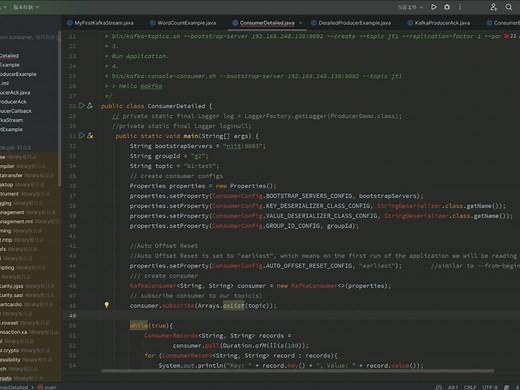Select management.rmi library entry
The height and width of the screenshot is (390, 520).
pyautogui.click(x=30, y=221)
